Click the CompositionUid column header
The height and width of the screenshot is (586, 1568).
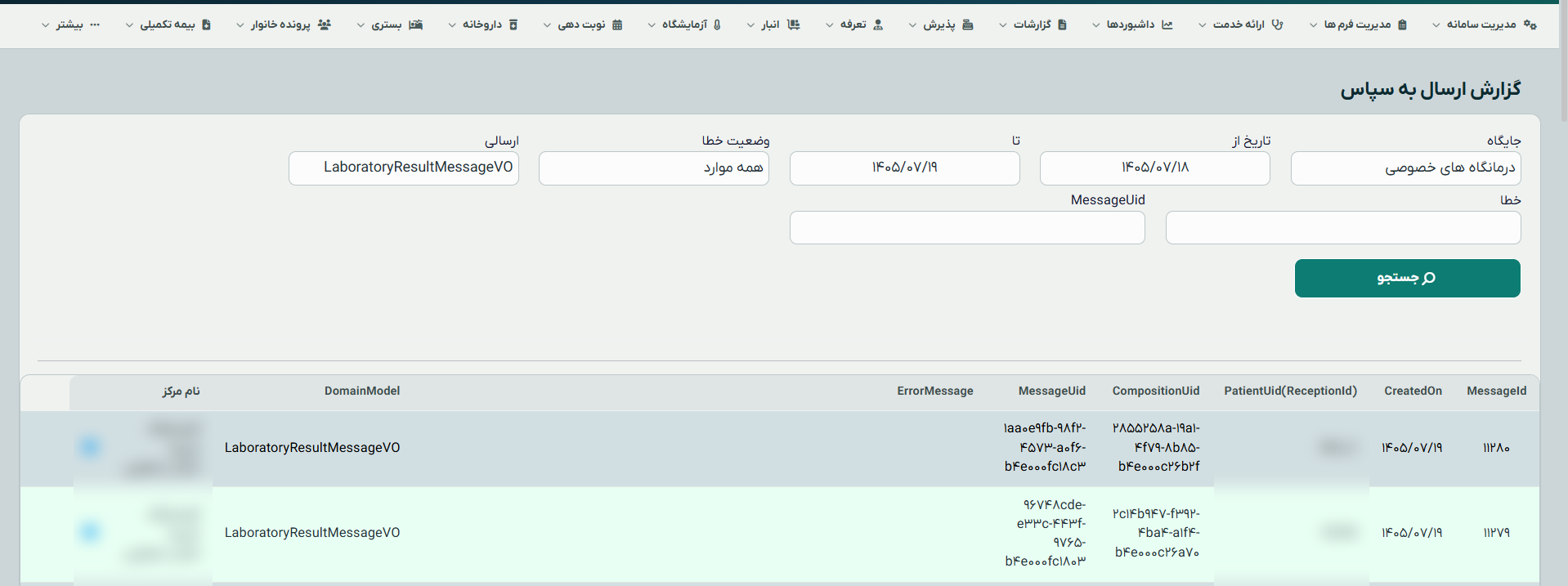tap(1156, 391)
